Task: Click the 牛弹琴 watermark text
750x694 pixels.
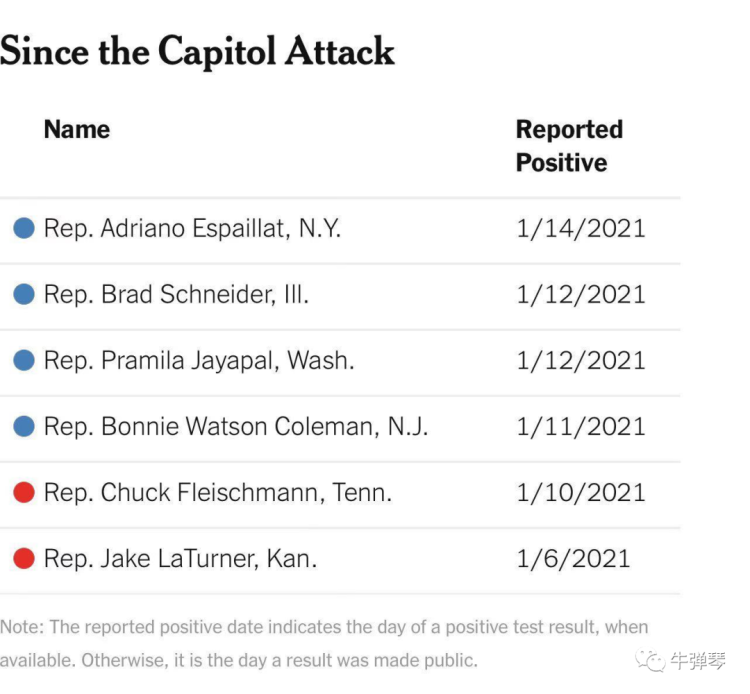Action: coord(699,661)
